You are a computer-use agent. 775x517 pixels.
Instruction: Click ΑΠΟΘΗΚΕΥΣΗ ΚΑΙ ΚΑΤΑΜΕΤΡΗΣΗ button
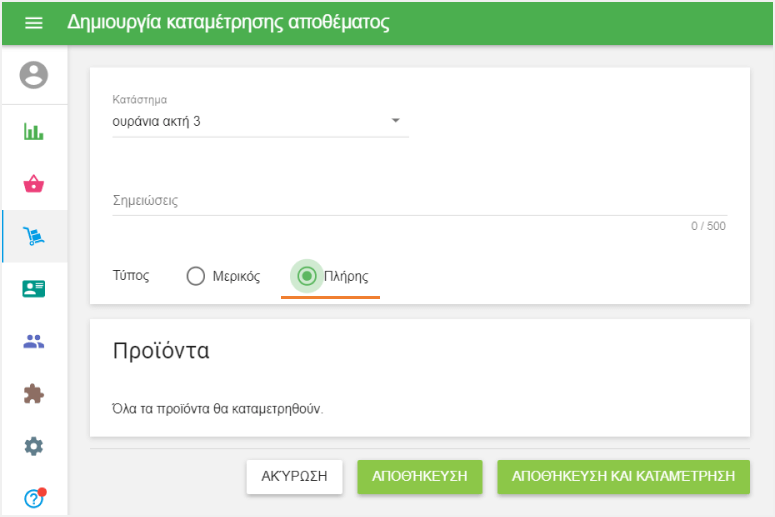point(623,476)
